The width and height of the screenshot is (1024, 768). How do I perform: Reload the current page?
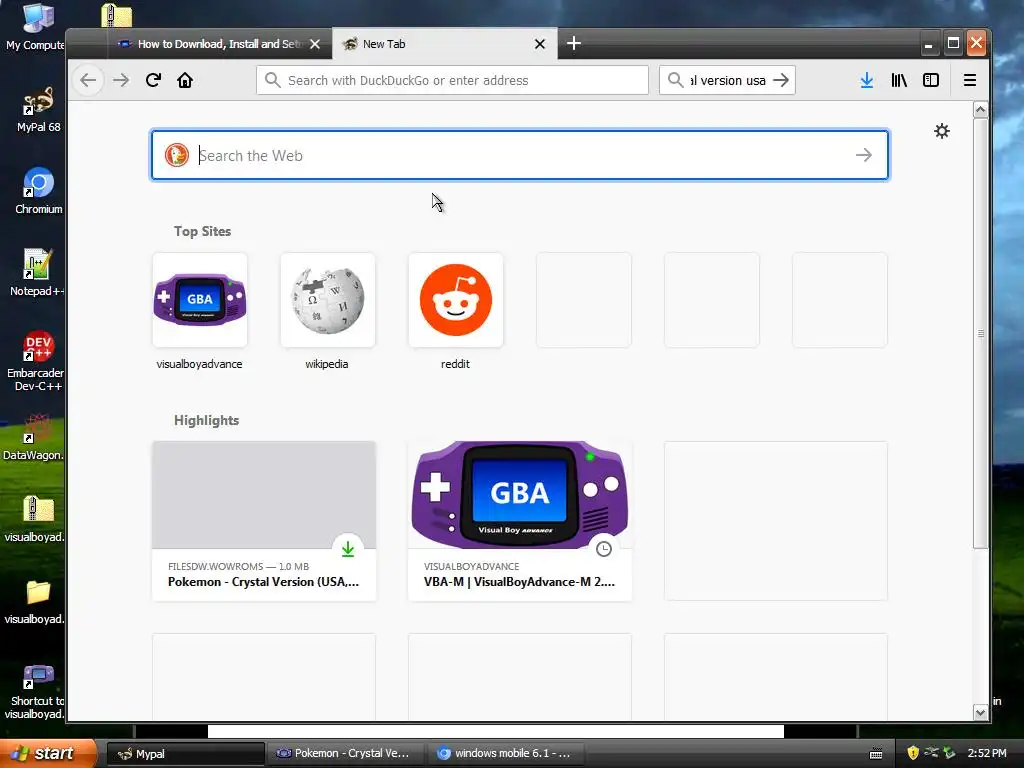(x=153, y=80)
